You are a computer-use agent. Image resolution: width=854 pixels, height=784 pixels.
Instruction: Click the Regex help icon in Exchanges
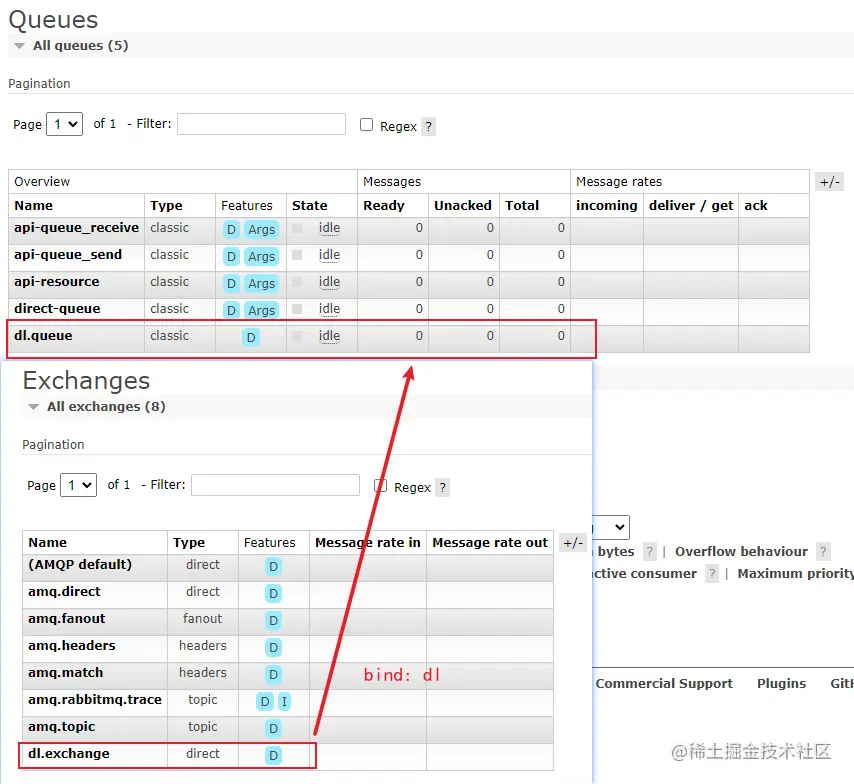click(443, 487)
